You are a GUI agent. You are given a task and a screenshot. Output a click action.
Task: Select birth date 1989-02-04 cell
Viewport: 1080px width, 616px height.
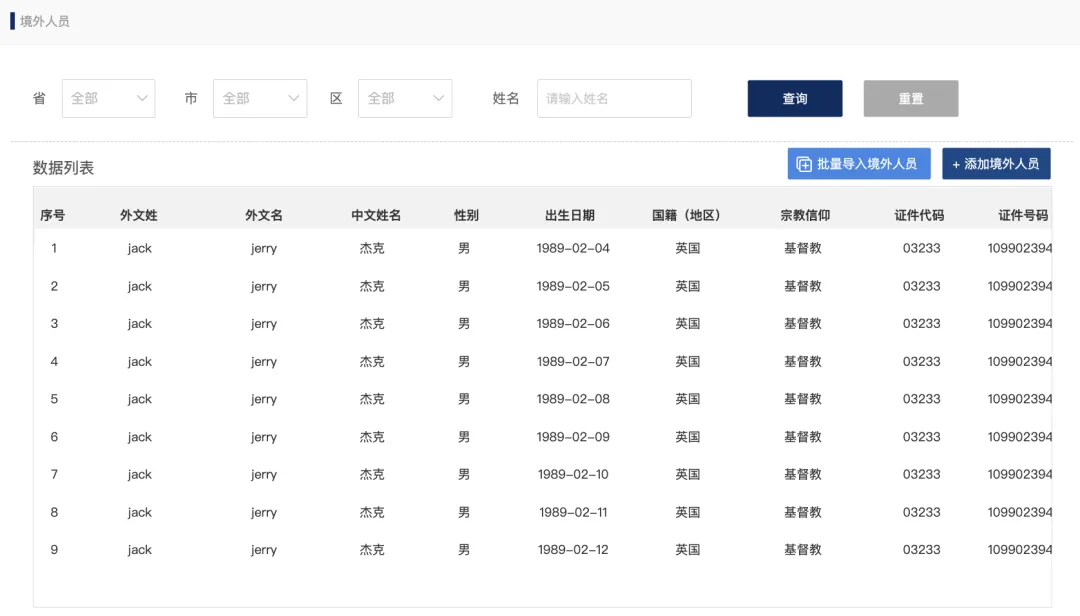(573, 248)
